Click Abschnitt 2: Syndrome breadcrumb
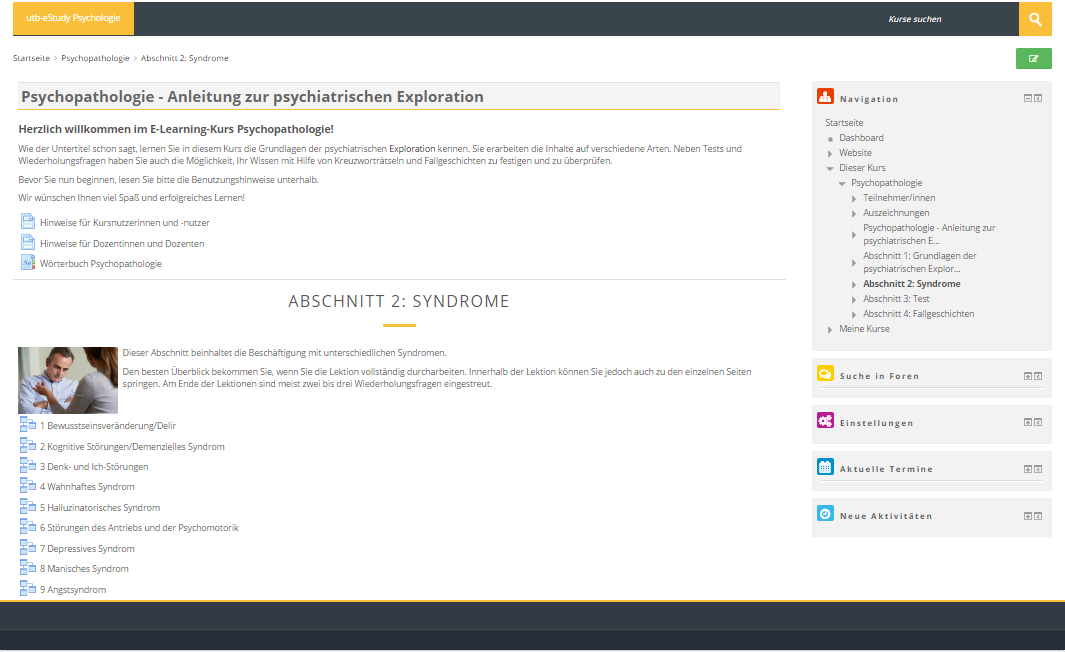 pyautogui.click(x=185, y=58)
